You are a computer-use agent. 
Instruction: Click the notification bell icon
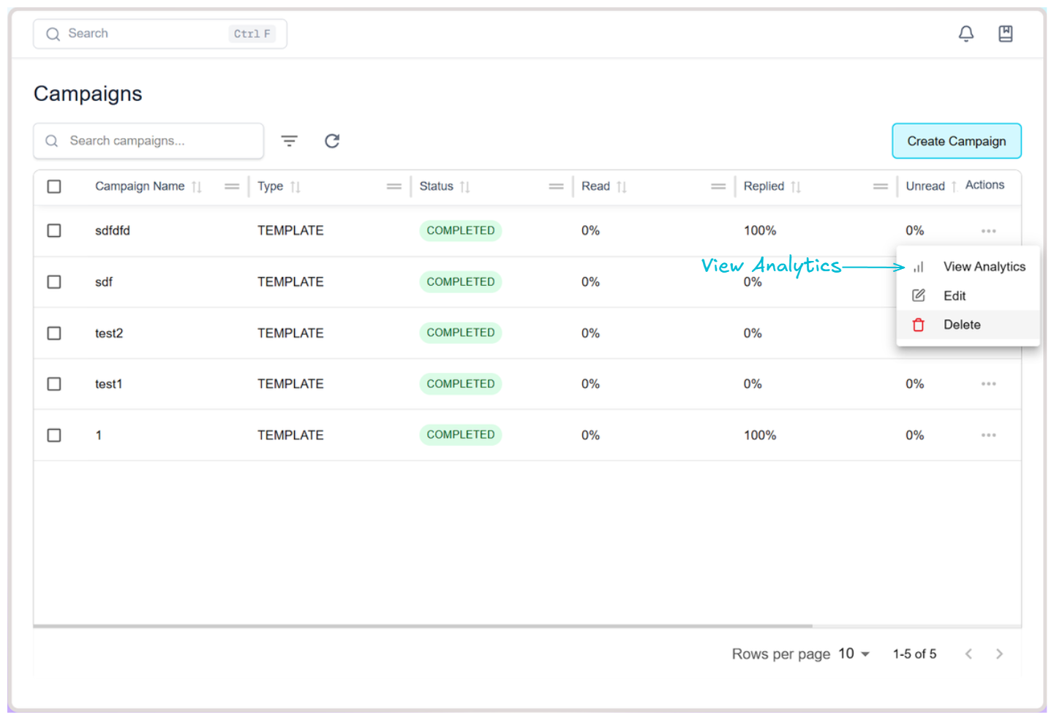pyautogui.click(x=966, y=34)
